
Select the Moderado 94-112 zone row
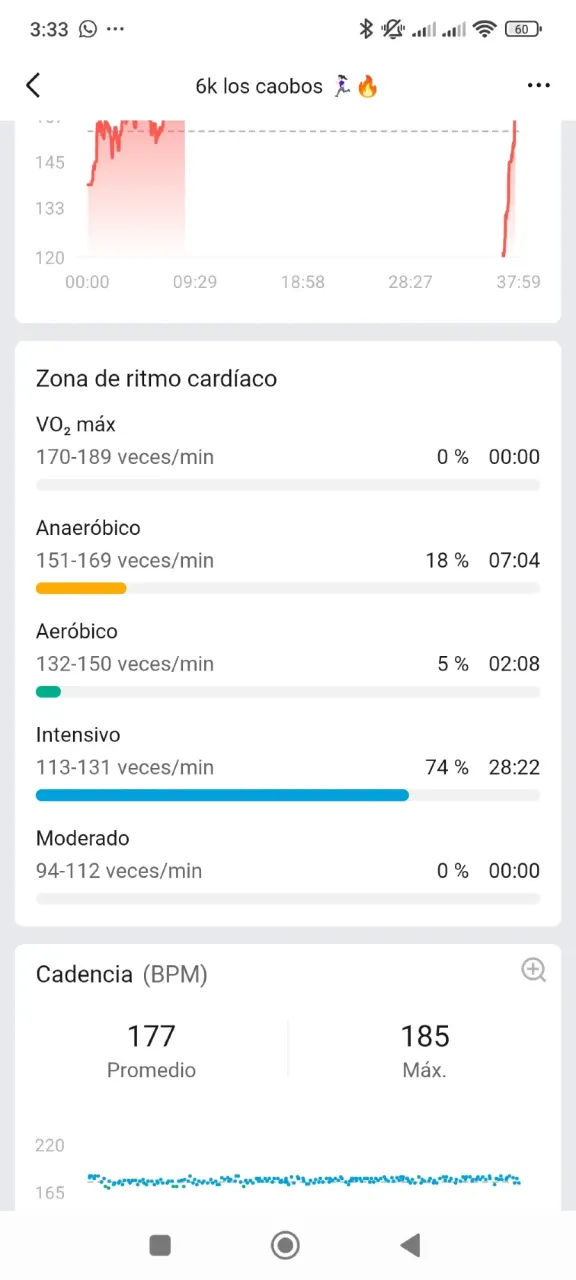coord(288,866)
